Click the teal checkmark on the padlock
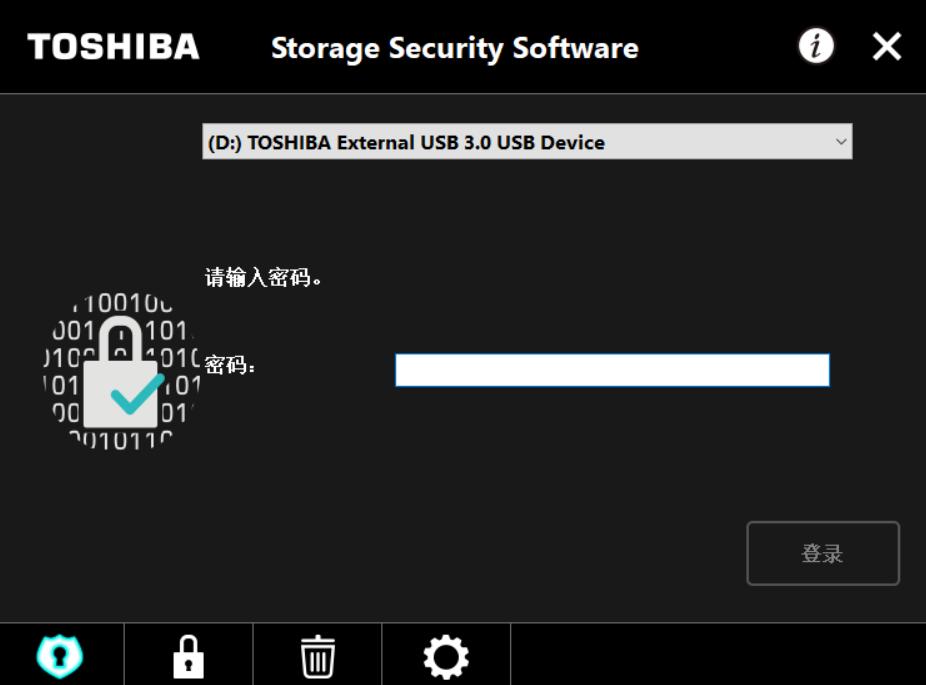This screenshot has width=926, height=685. [x=136, y=395]
